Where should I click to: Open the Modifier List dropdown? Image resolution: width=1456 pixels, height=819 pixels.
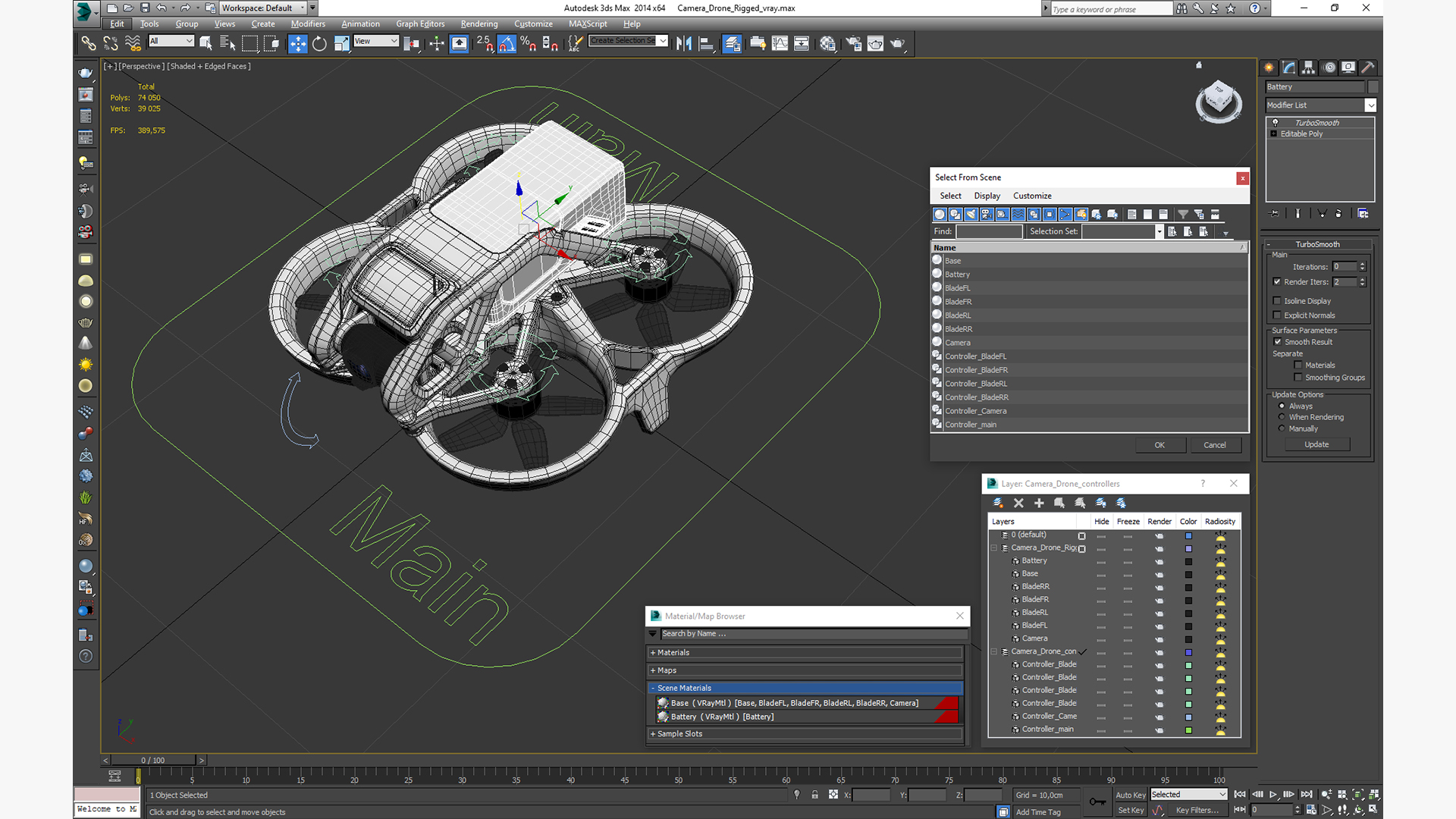click(1370, 105)
